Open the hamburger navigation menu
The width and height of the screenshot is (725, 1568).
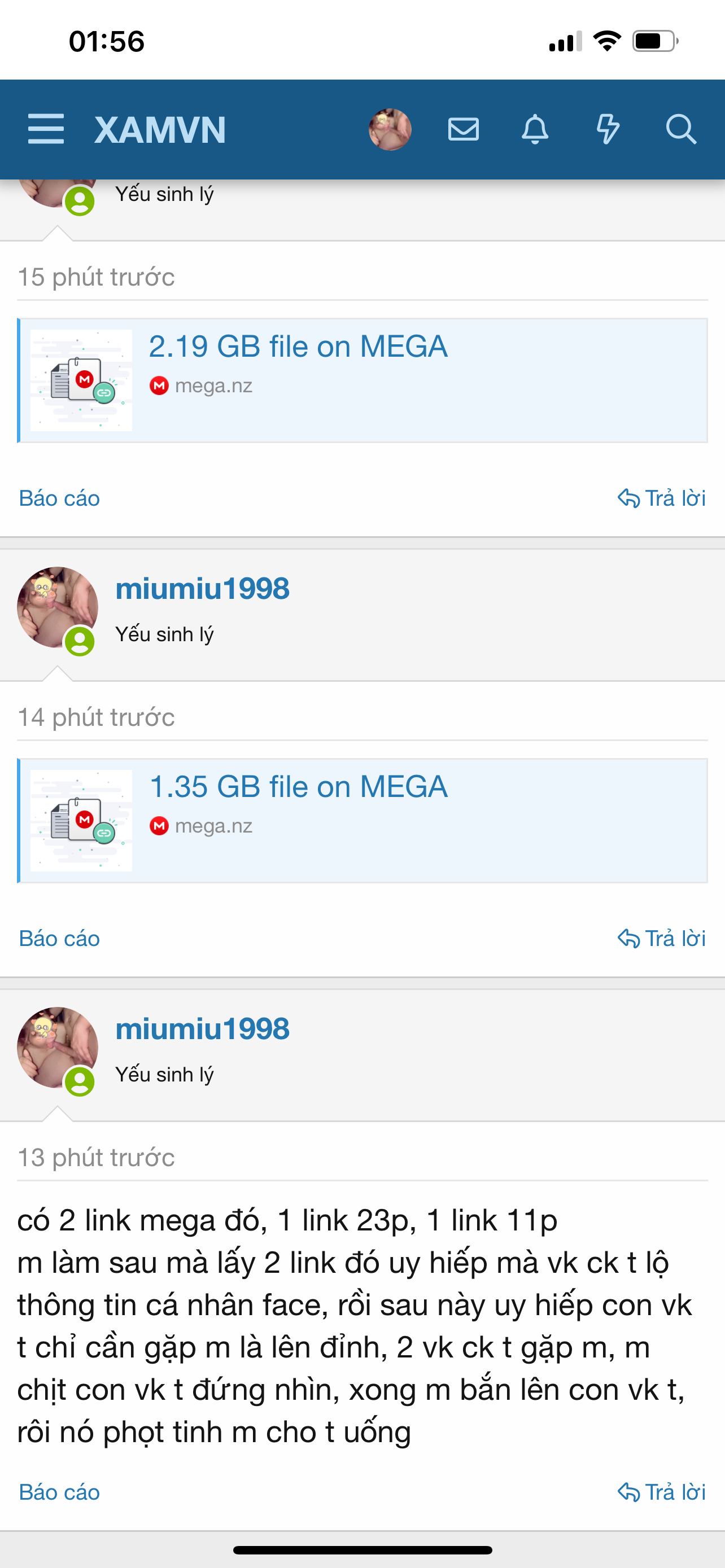point(46,129)
